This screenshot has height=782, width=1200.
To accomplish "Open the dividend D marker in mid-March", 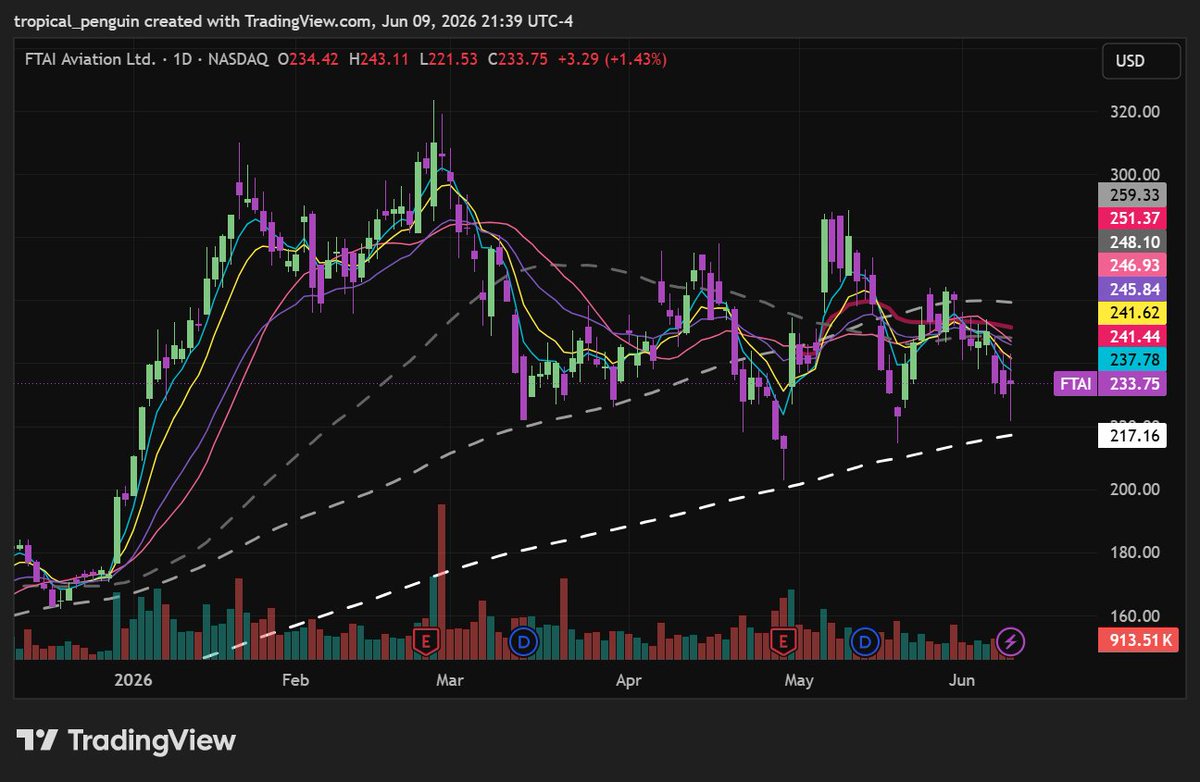I will click(x=522, y=640).
